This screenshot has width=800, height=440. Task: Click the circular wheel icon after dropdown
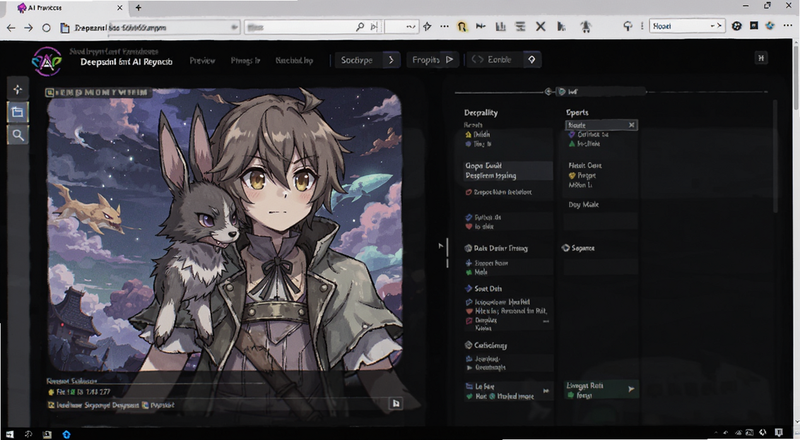click(736, 26)
